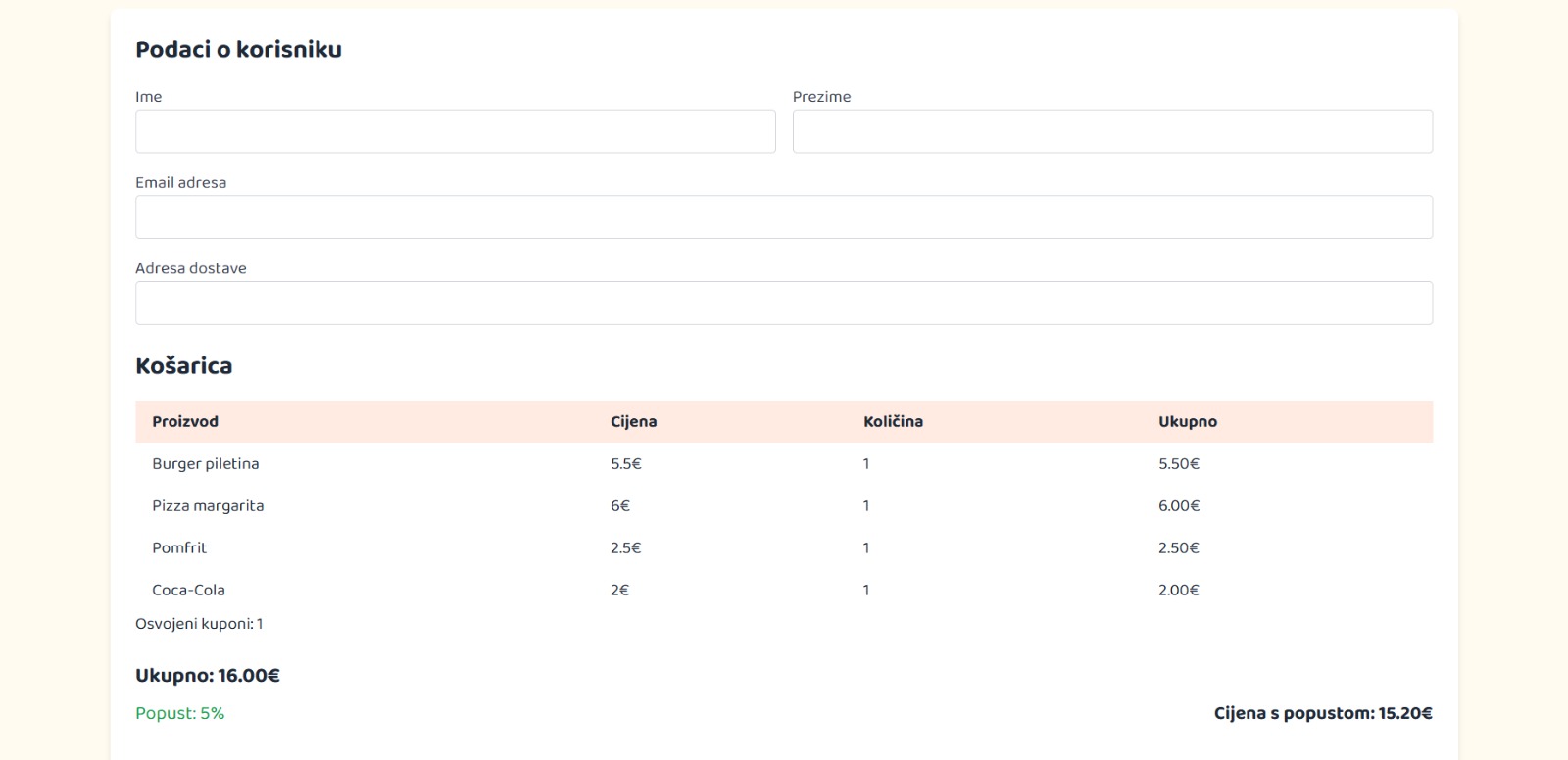Select the Količina column header
Screen dimensions: 1568x760
pos(893,422)
